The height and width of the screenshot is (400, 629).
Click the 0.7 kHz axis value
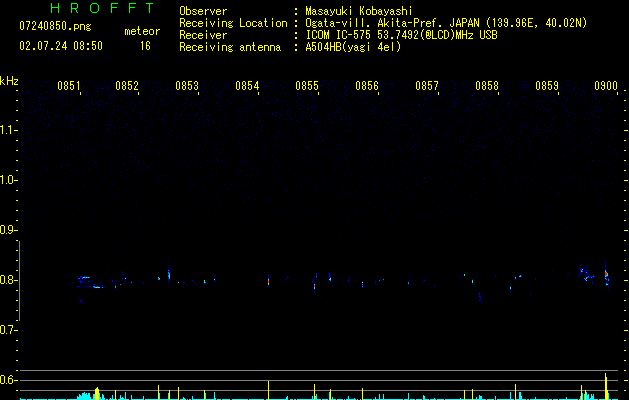click(x=8, y=330)
